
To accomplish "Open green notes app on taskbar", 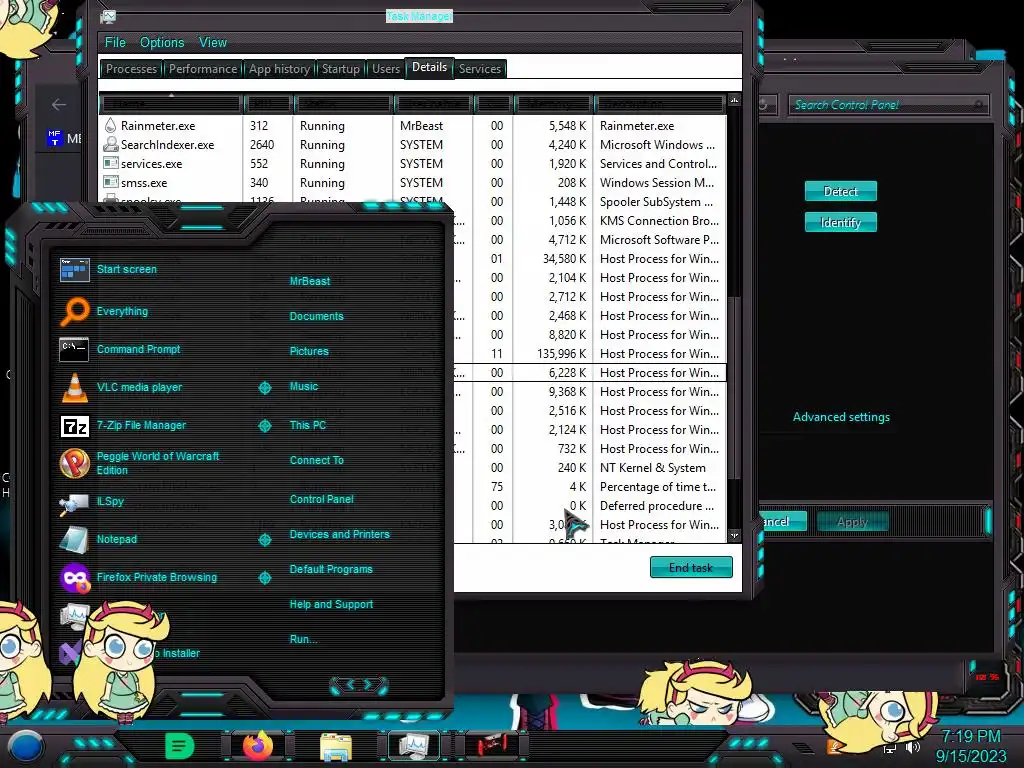I will pyautogui.click(x=180, y=746).
